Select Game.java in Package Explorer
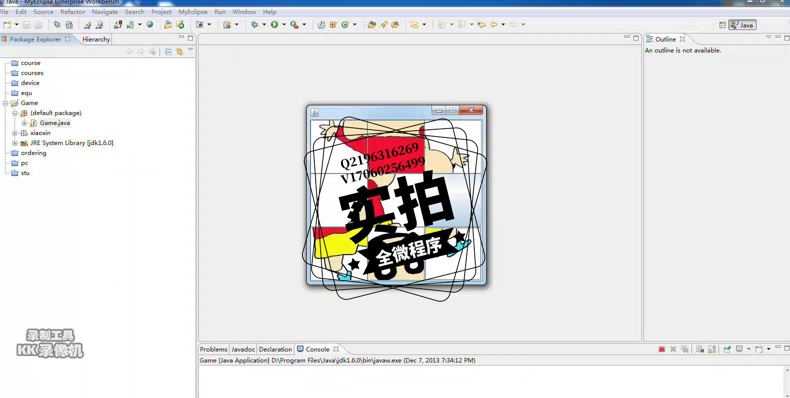Viewport: 790px width, 398px height. [x=50, y=123]
